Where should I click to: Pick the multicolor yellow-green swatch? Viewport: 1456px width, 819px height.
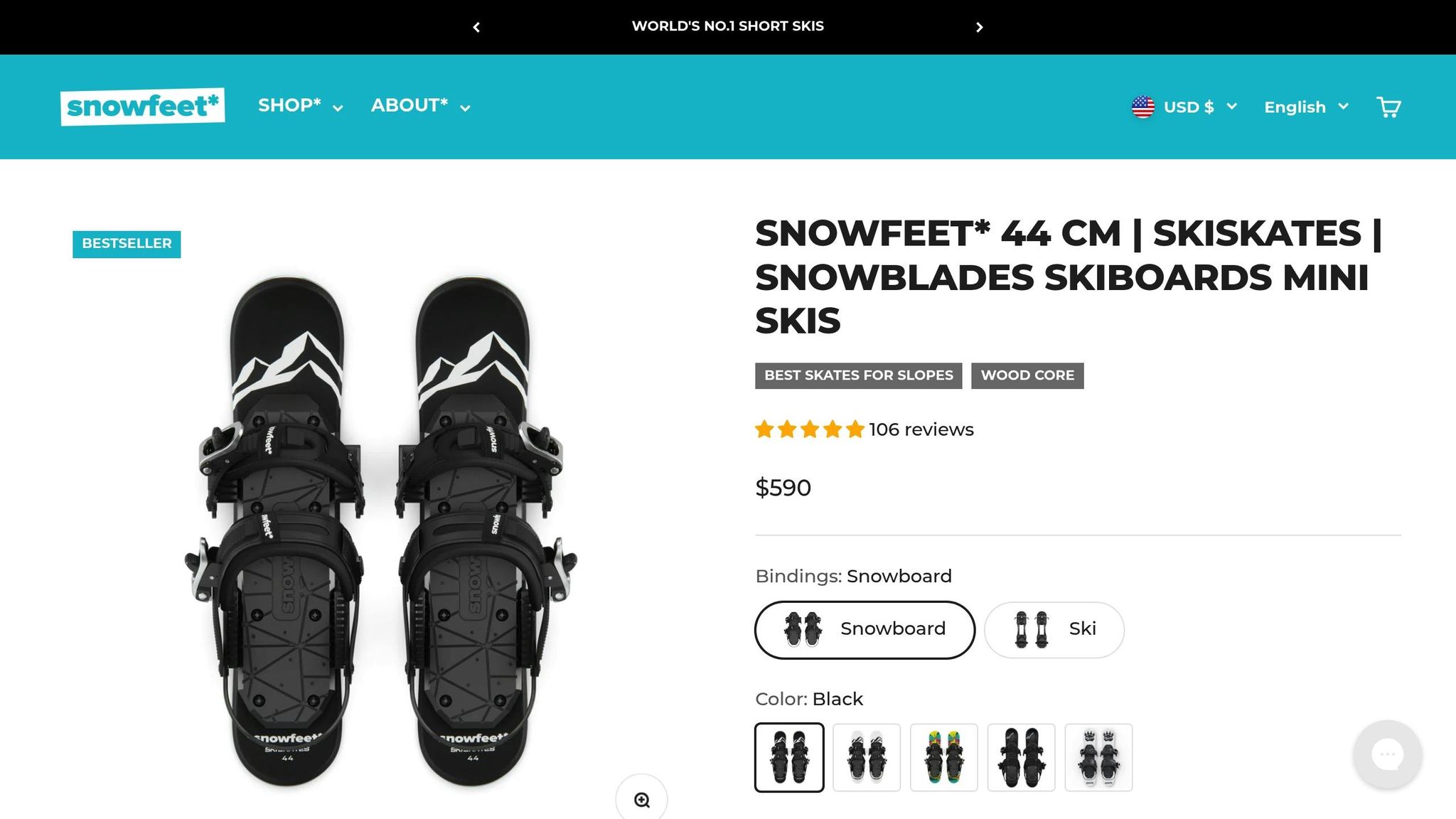click(944, 757)
